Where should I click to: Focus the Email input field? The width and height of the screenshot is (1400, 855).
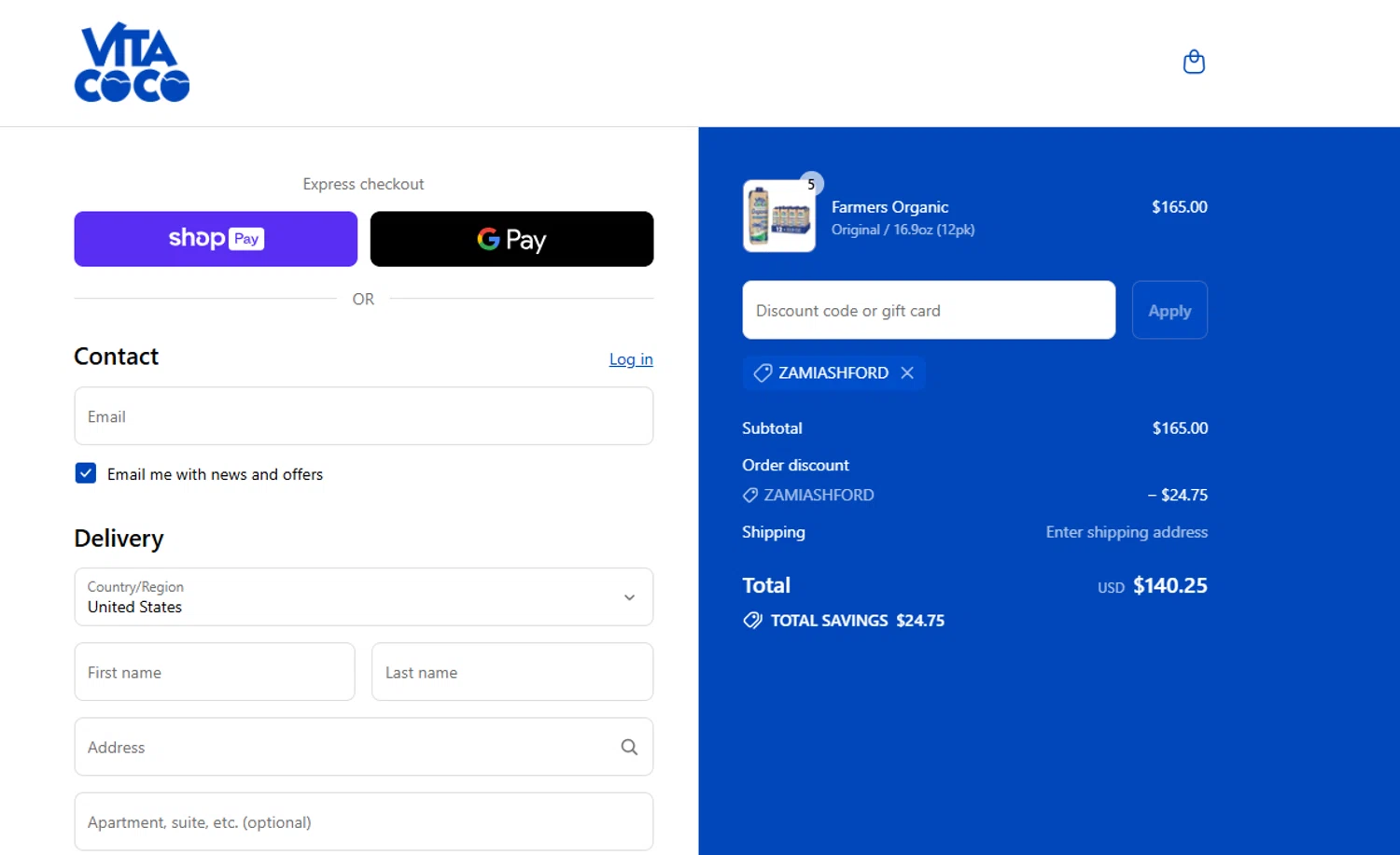click(364, 416)
